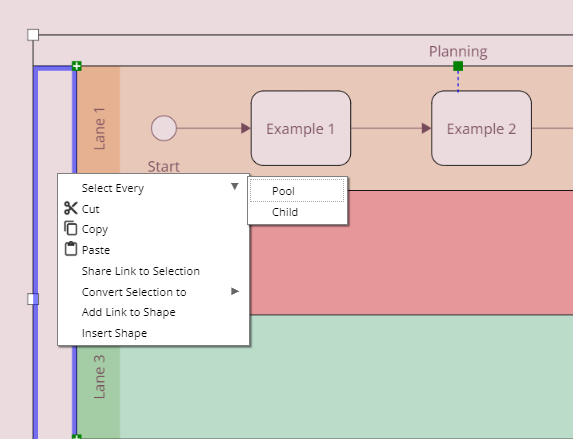Click the Lane 3 header label
The image size is (573, 439).
(99, 376)
